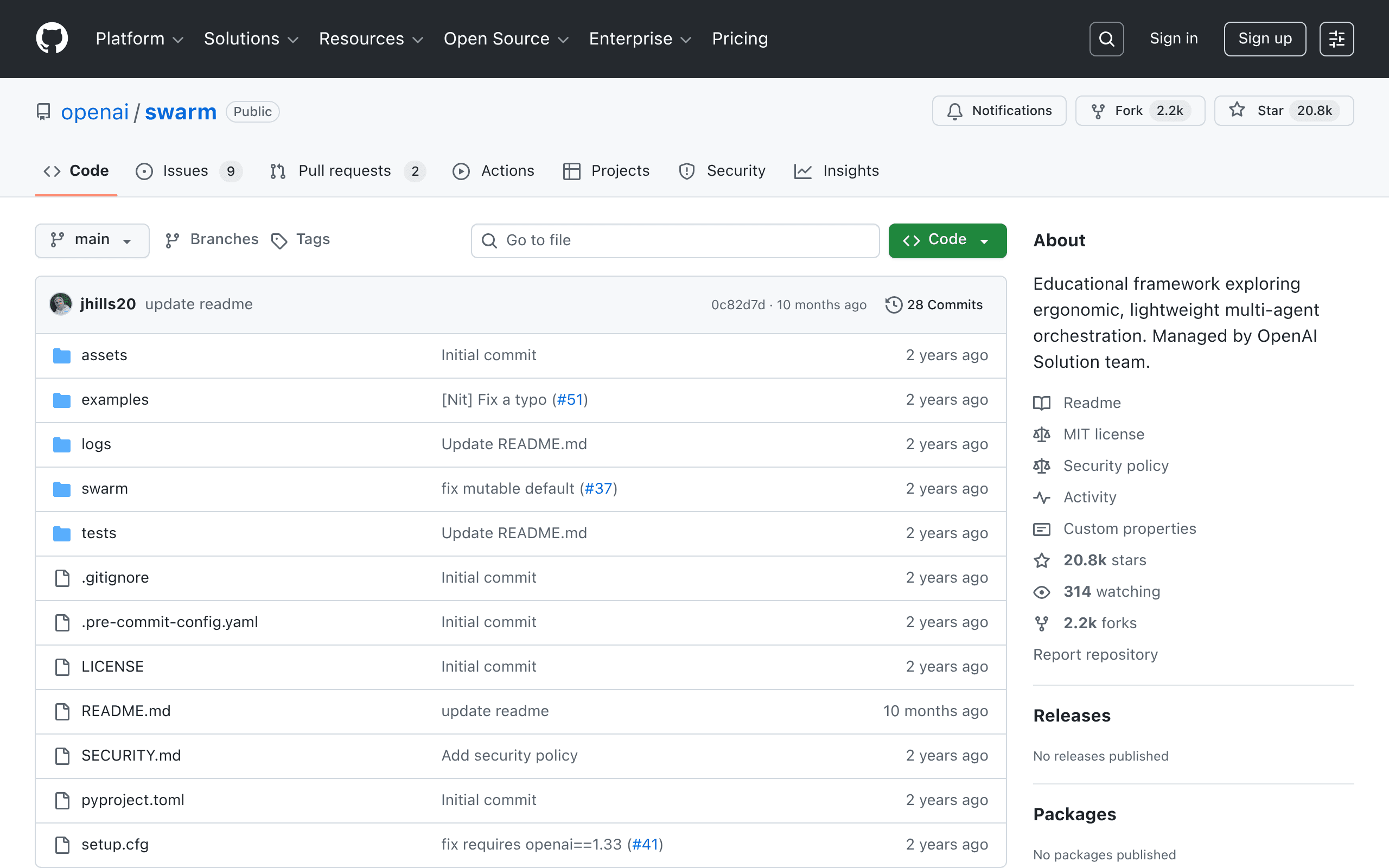Click the Notifications button
Viewport: 1389px width, 868px height.
tap(999, 111)
